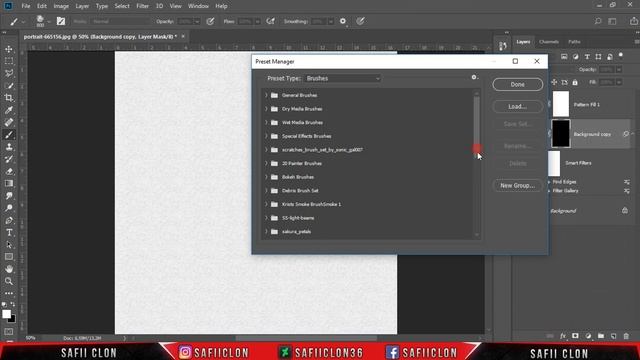Image resolution: width=640 pixels, height=360 pixels.
Task: Click the search icon in options bar
Action: pyautogui.click(x=598, y=21)
